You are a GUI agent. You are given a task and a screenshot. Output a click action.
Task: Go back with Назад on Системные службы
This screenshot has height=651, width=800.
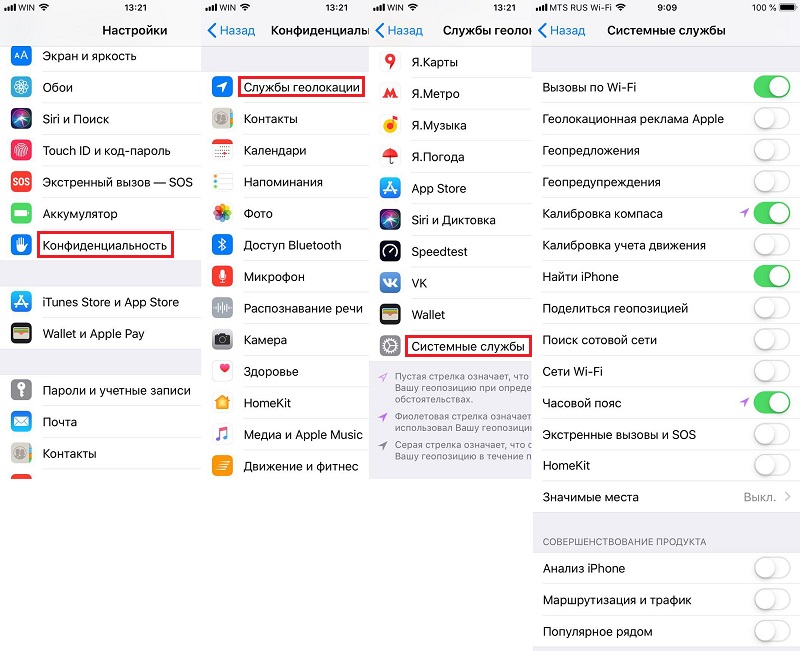(562, 31)
